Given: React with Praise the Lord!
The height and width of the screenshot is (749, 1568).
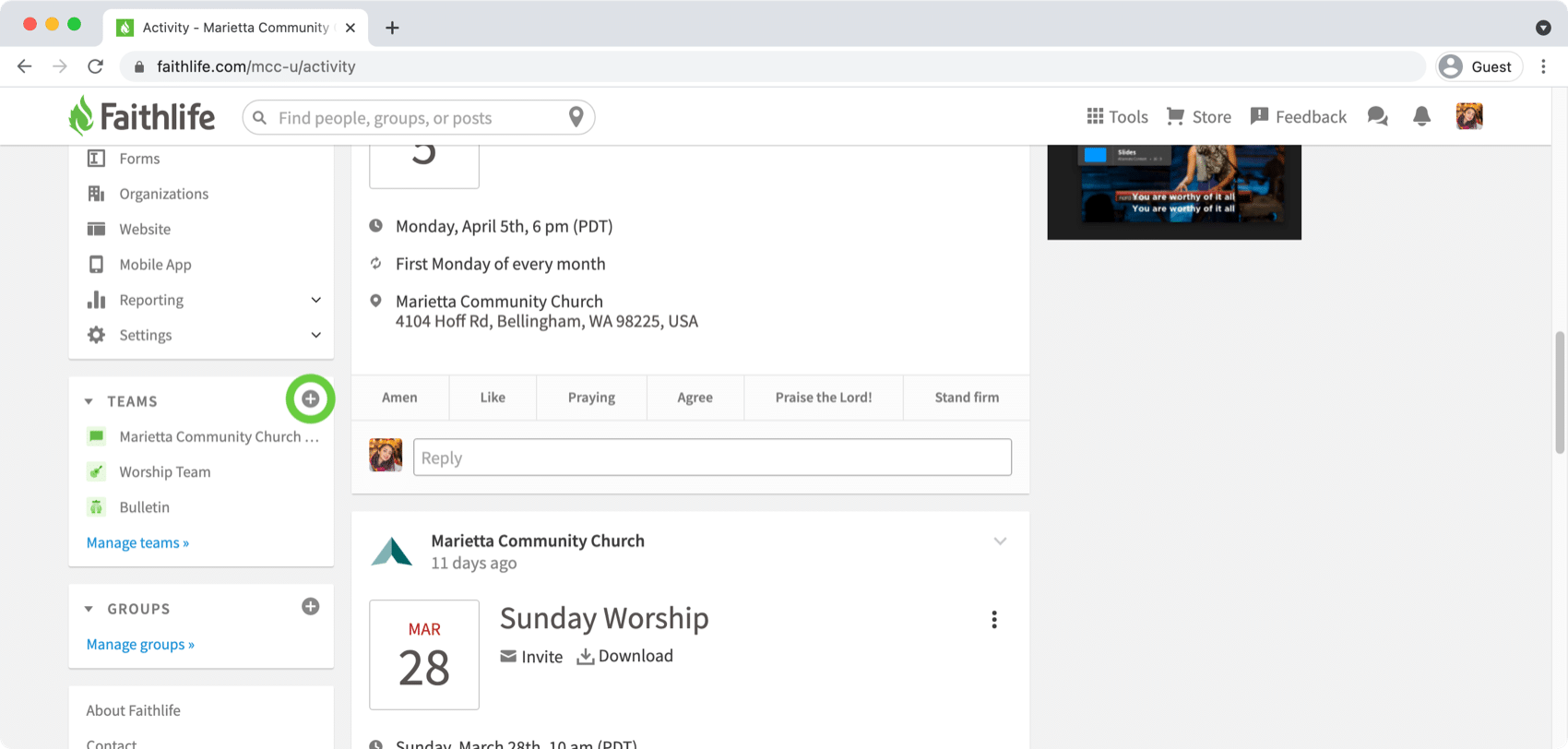Looking at the screenshot, I should click(x=823, y=398).
